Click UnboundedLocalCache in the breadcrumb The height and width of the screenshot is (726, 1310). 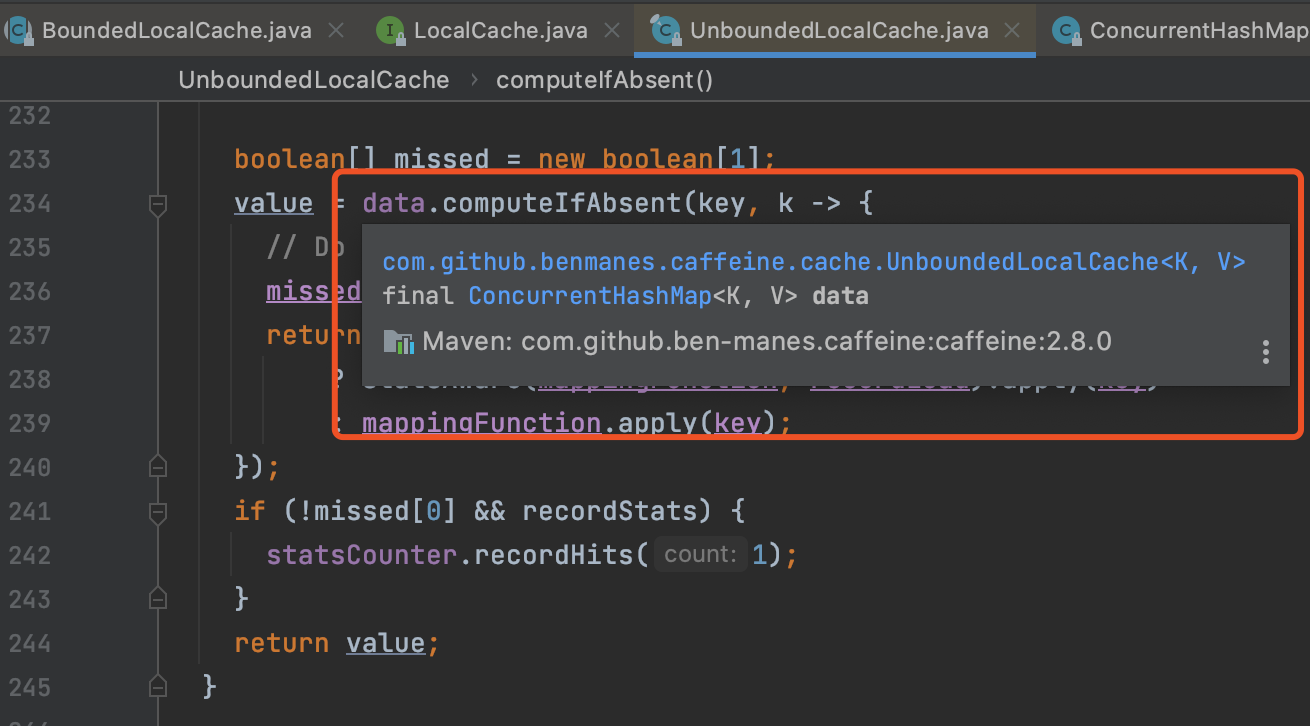(314, 80)
